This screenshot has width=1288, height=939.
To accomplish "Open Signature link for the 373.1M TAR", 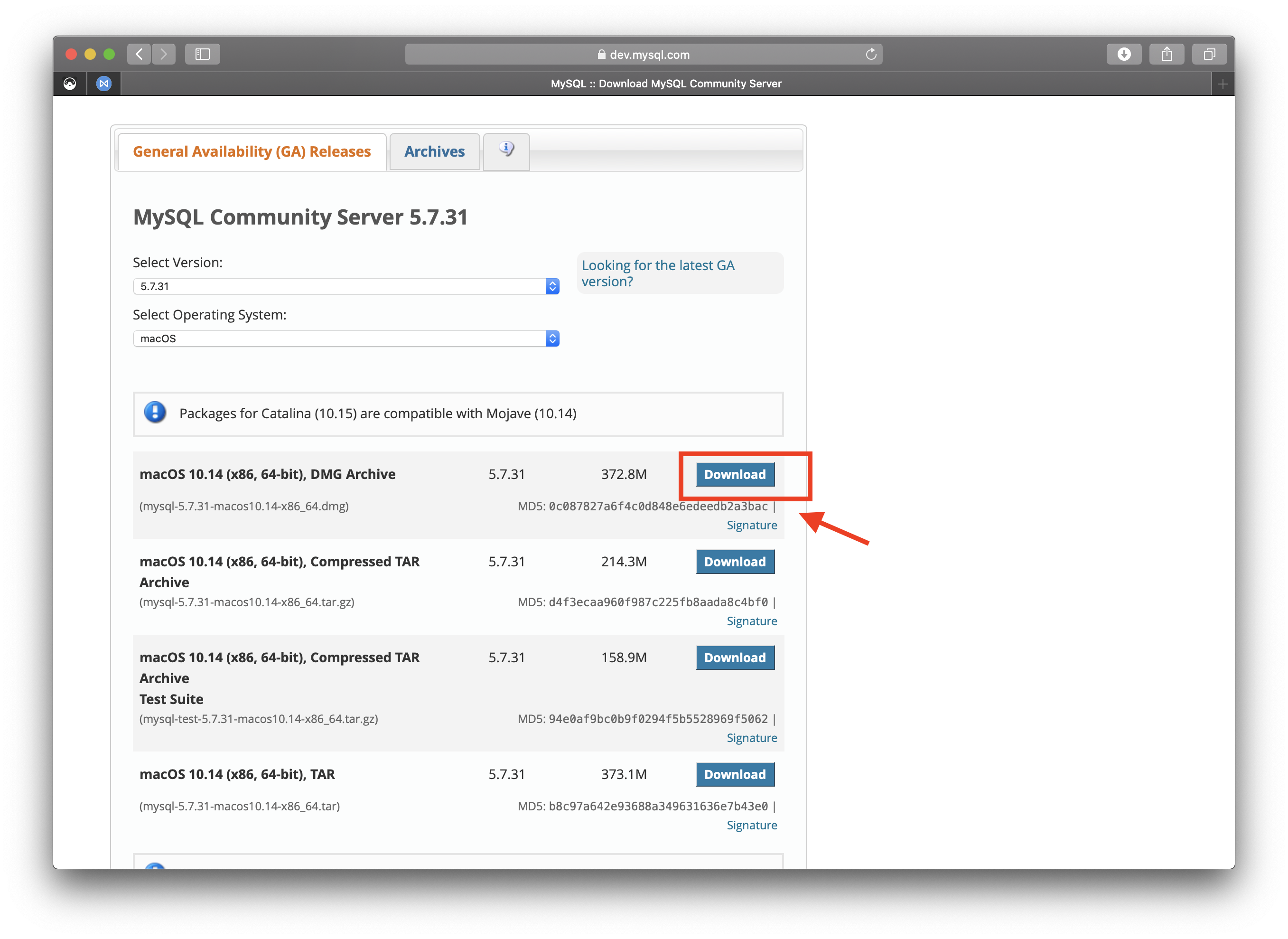I will tap(752, 826).
